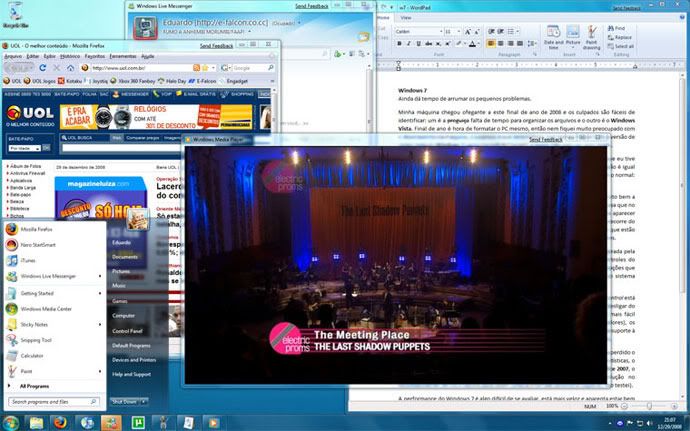Viewport: 690px width, 431px height.
Task: Click the Bold button in WordPad
Action: click(398, 44)
